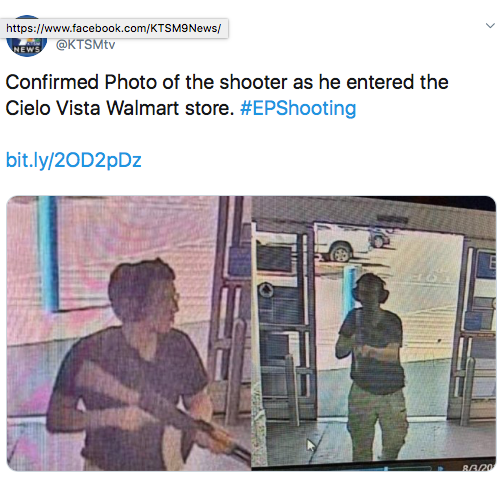Click the facebook.com/KTSM9News URL tooltip
Image resolution: width=504 pixels, height=490 pixels.
(114, 28)
